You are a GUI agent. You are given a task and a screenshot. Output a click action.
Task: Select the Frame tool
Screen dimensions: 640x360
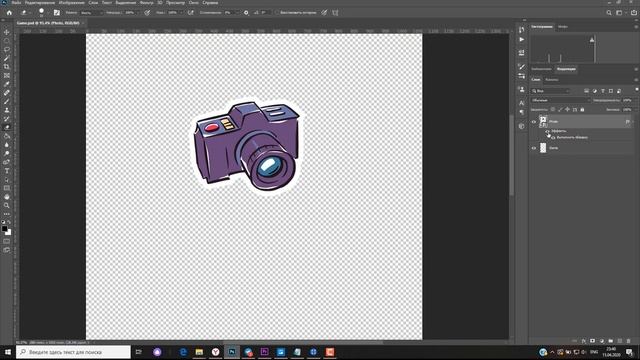click(x=7, y=76)
